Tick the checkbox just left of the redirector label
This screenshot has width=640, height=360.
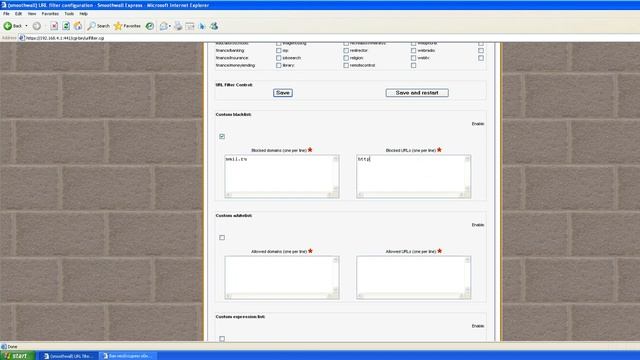click(346, 51)
